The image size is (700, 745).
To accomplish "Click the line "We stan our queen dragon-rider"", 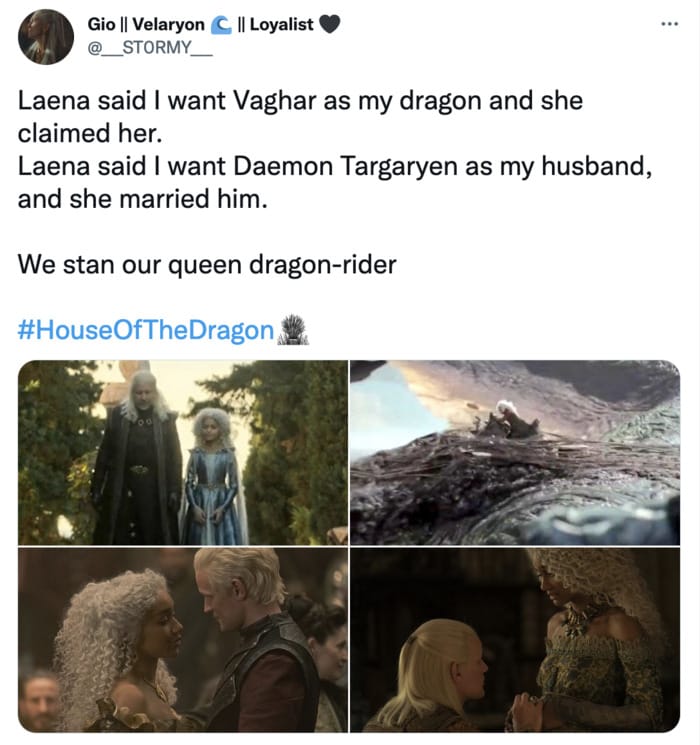I will pos(207,265).
